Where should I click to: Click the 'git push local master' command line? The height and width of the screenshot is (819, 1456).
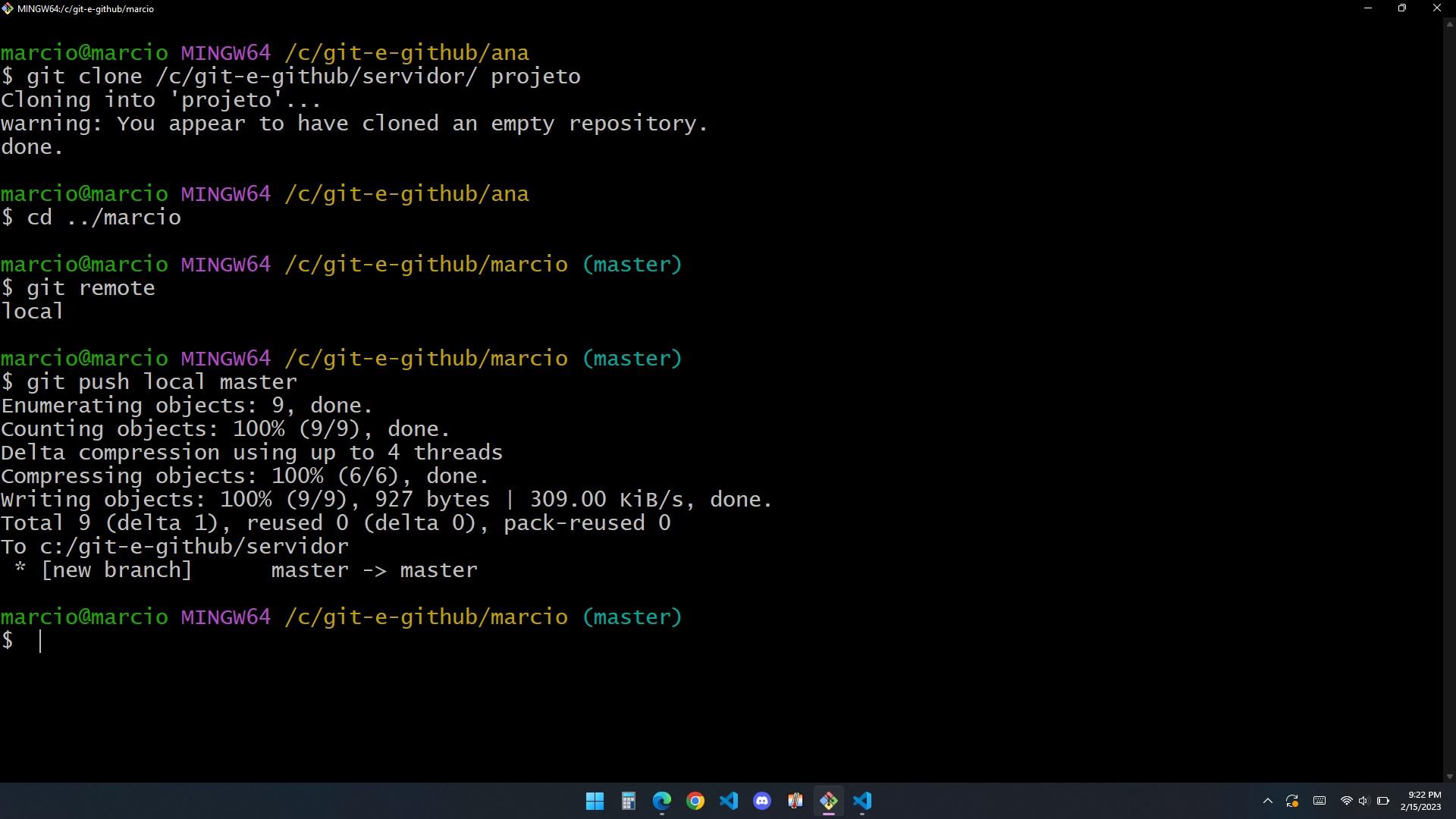tap(149, 382)
